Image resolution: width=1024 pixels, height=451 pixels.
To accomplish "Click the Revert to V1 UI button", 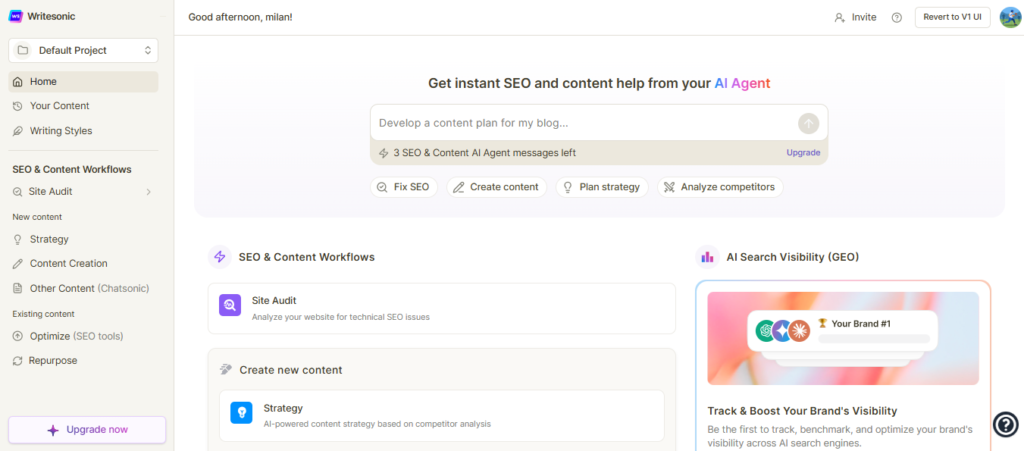I will [952, 17].
